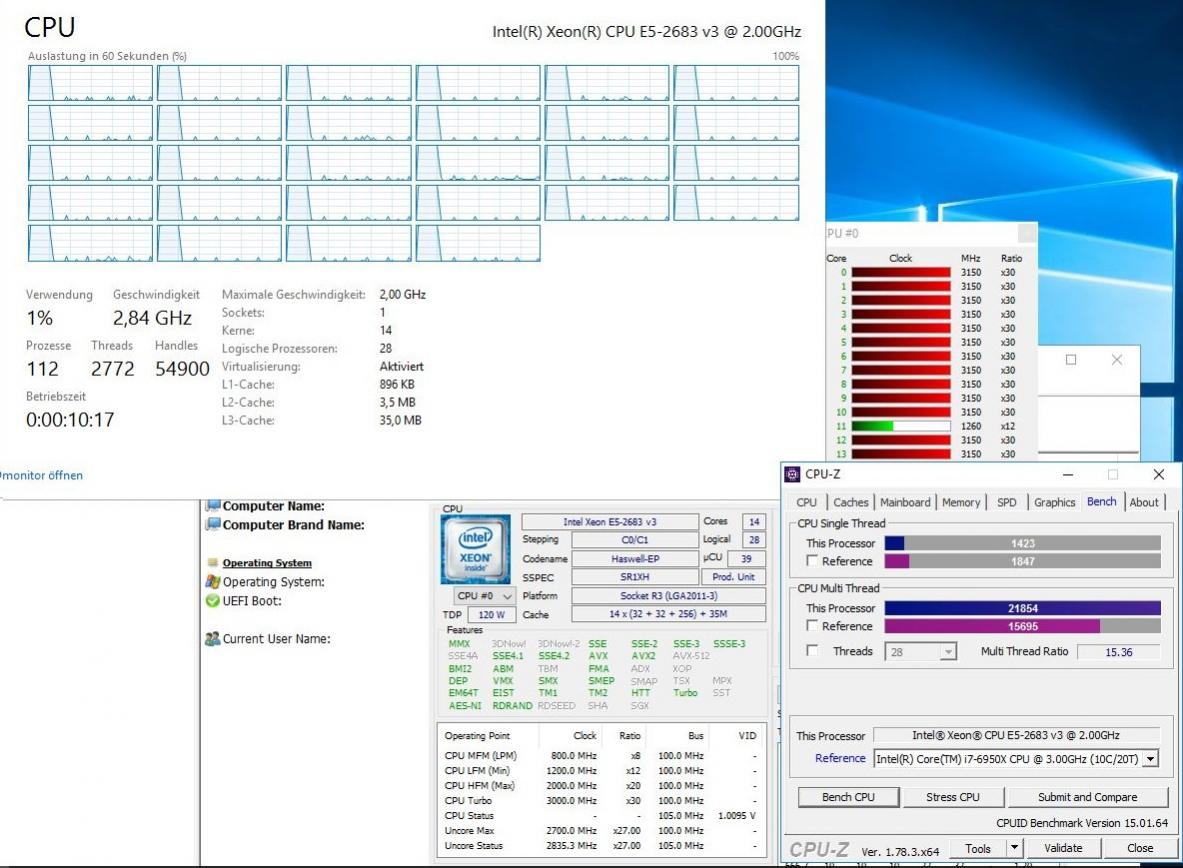Click the 'monitor öffnen' link in Task Manager
Viewport: 1183px width, 868px height.
(x=41, y=476)
